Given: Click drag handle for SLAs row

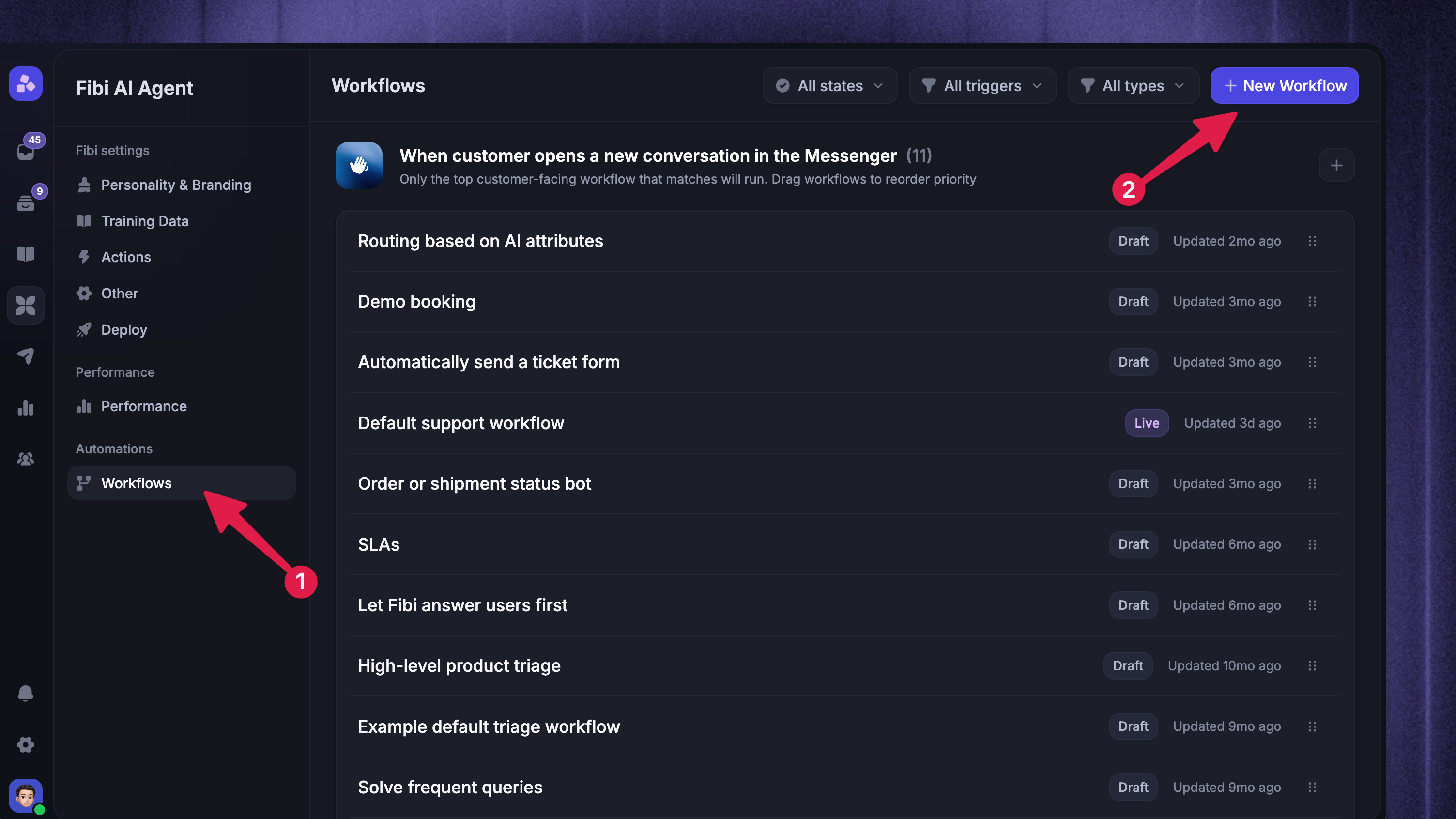Looking at the screenshot, I should pos(1313,544).
